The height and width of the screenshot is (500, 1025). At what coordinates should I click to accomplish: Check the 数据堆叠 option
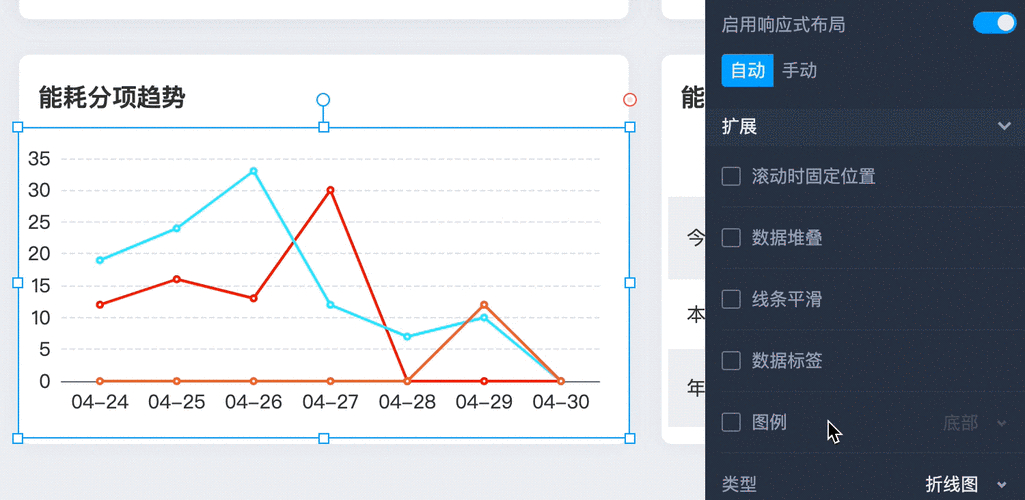[x=731, y=238]
